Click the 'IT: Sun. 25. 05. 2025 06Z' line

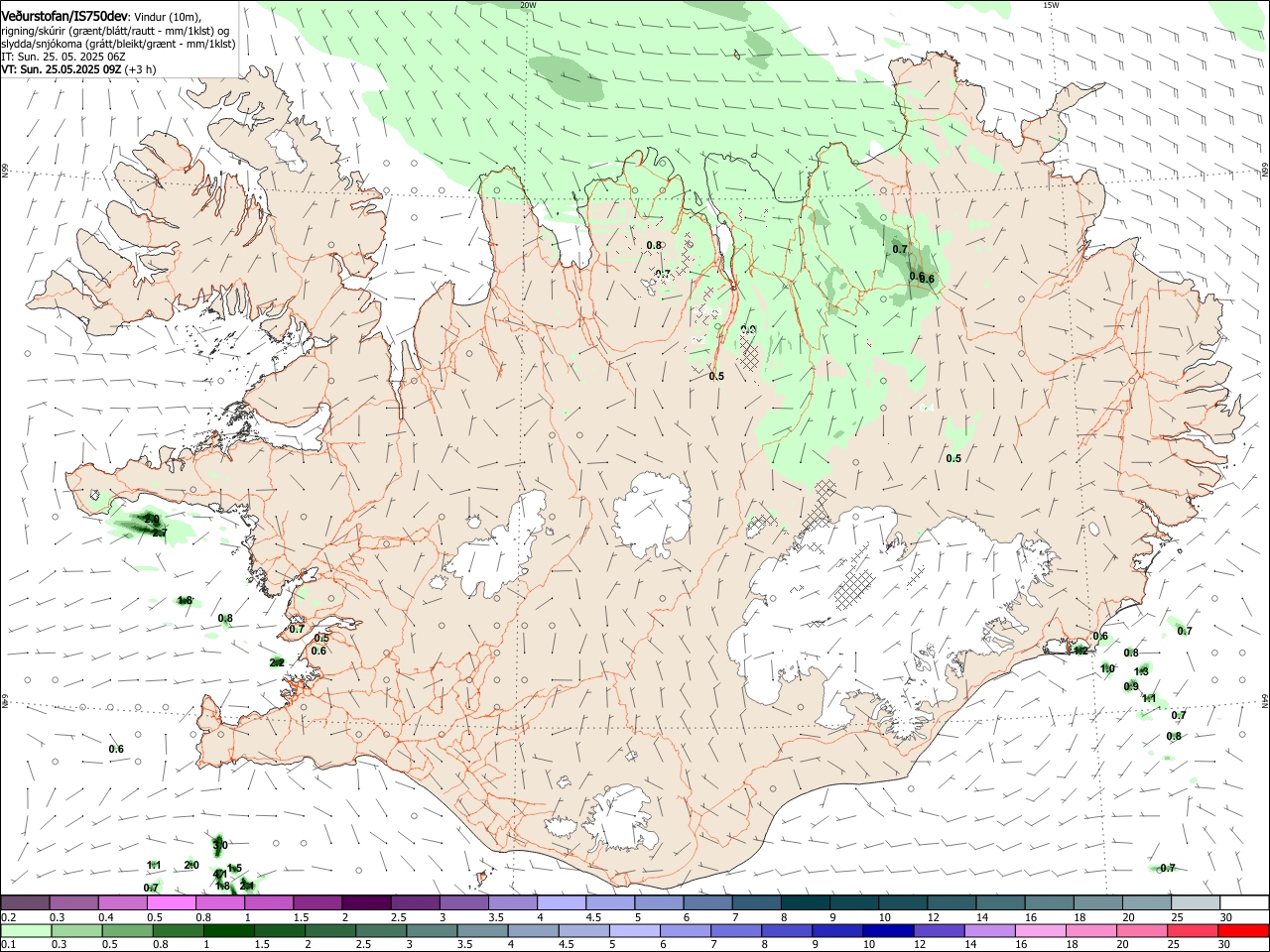[63, 57]
